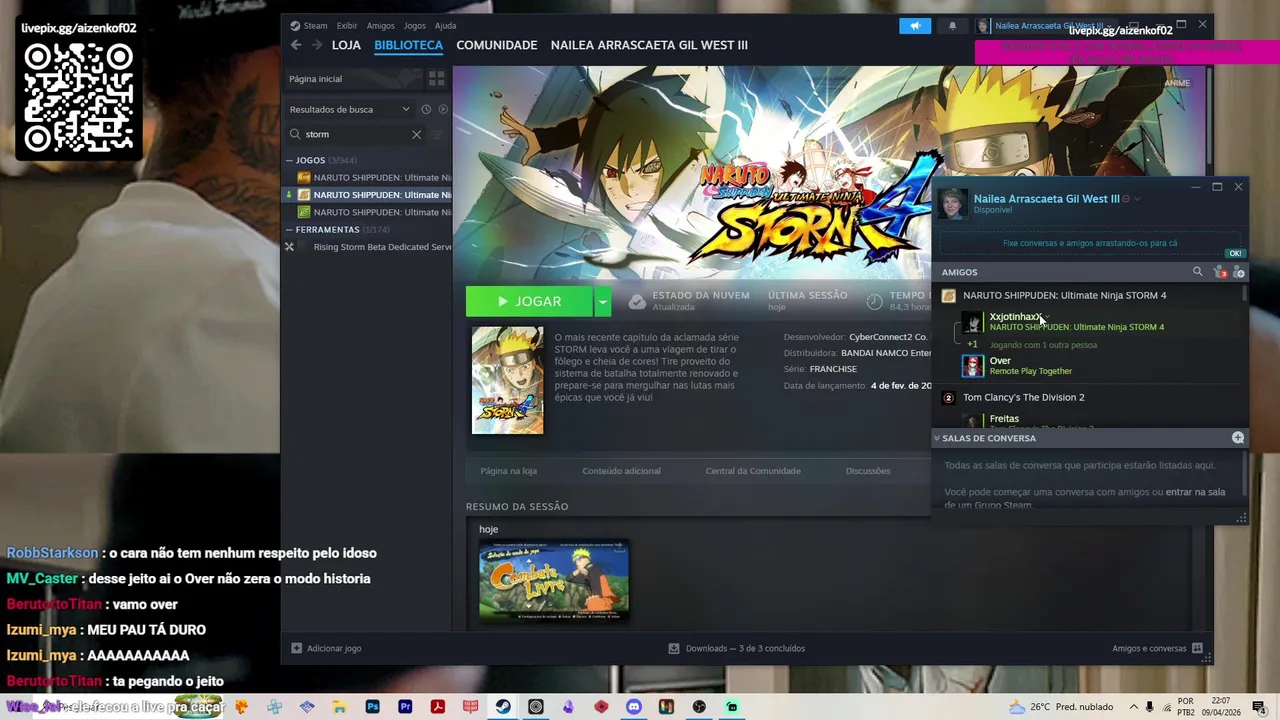Open the Ajuda menu
1280x720 pixels.
point(446,26)
